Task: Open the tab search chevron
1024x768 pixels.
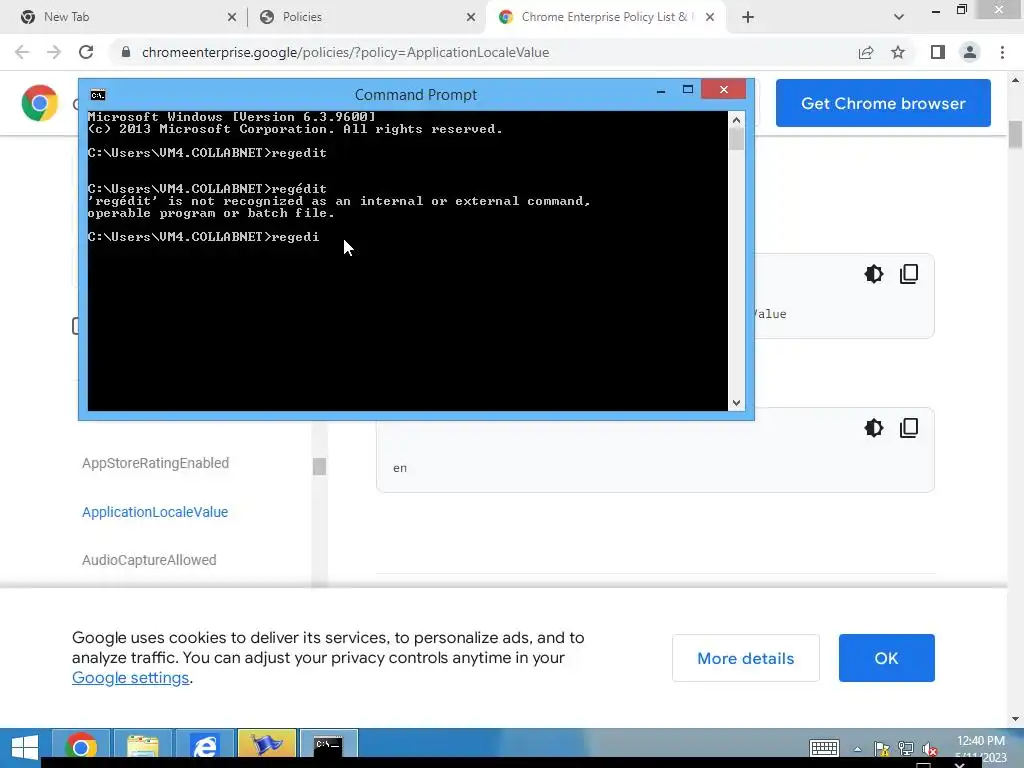Action: (899, 17)
